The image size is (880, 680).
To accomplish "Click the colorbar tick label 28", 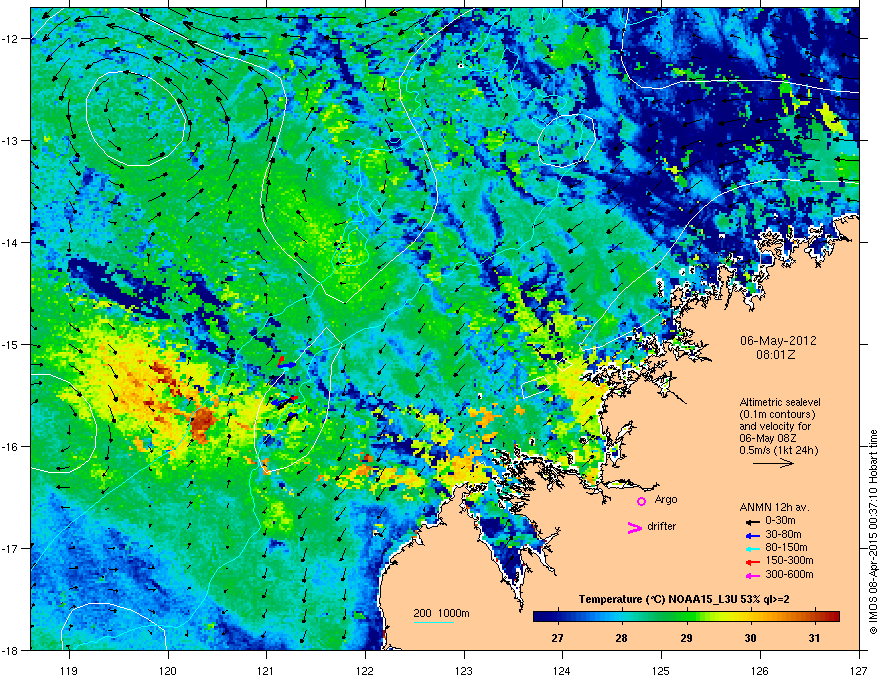I will [621, 638].
